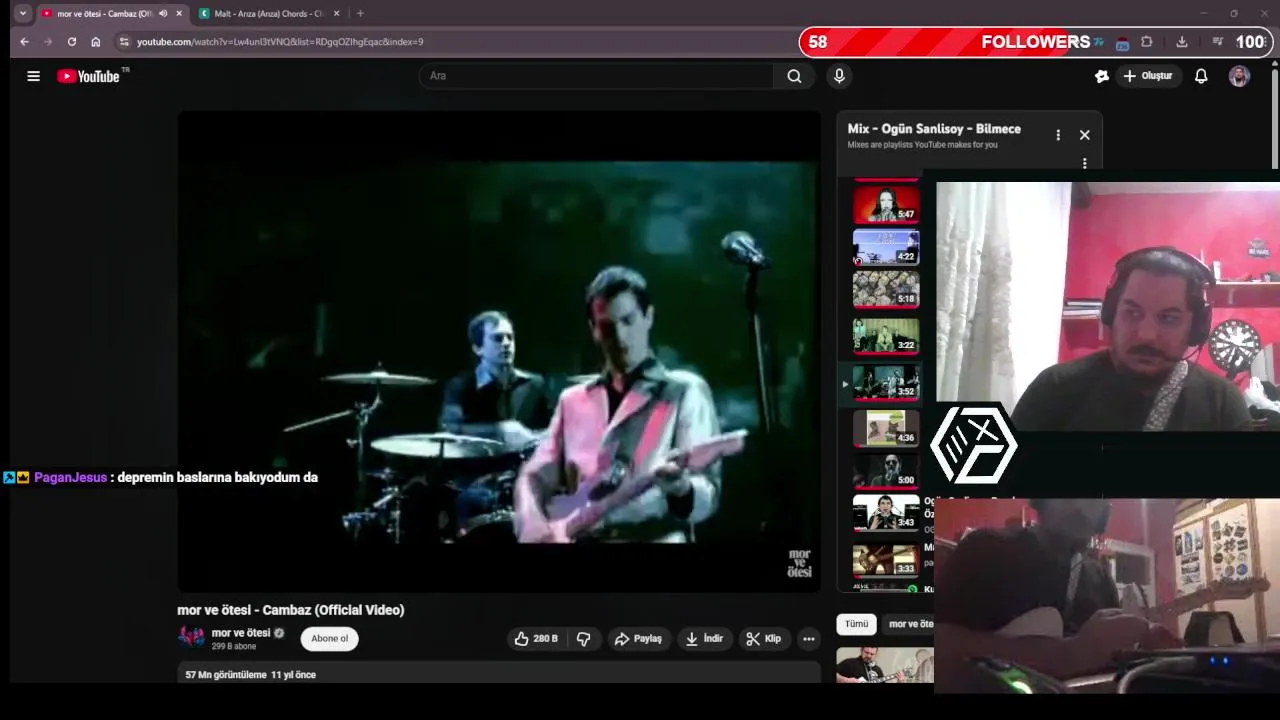1280x720 pixels.
Task: Create a clip with Klip button
Action: click(764, 639)
